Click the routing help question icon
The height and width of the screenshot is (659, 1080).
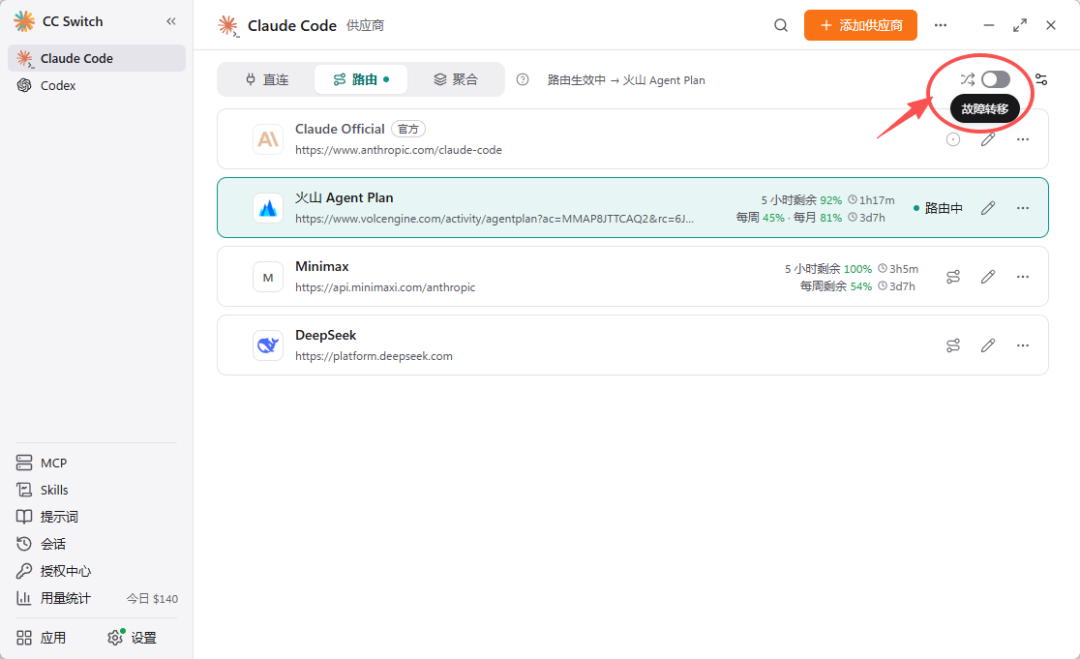(x=523, y=80)
